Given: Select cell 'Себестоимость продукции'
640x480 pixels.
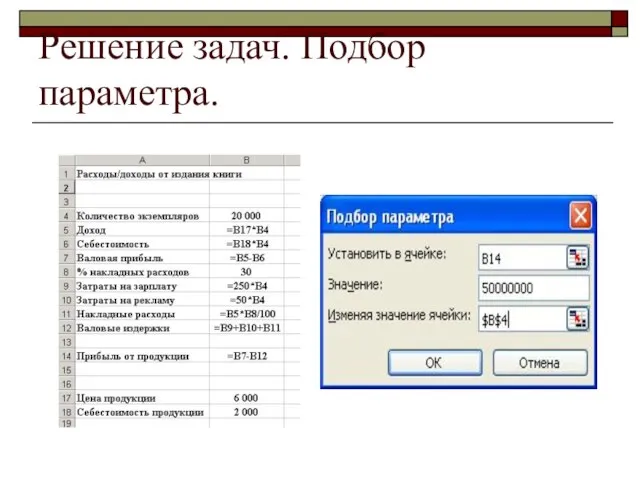Looking at the screenshot, I should point(142,412).
